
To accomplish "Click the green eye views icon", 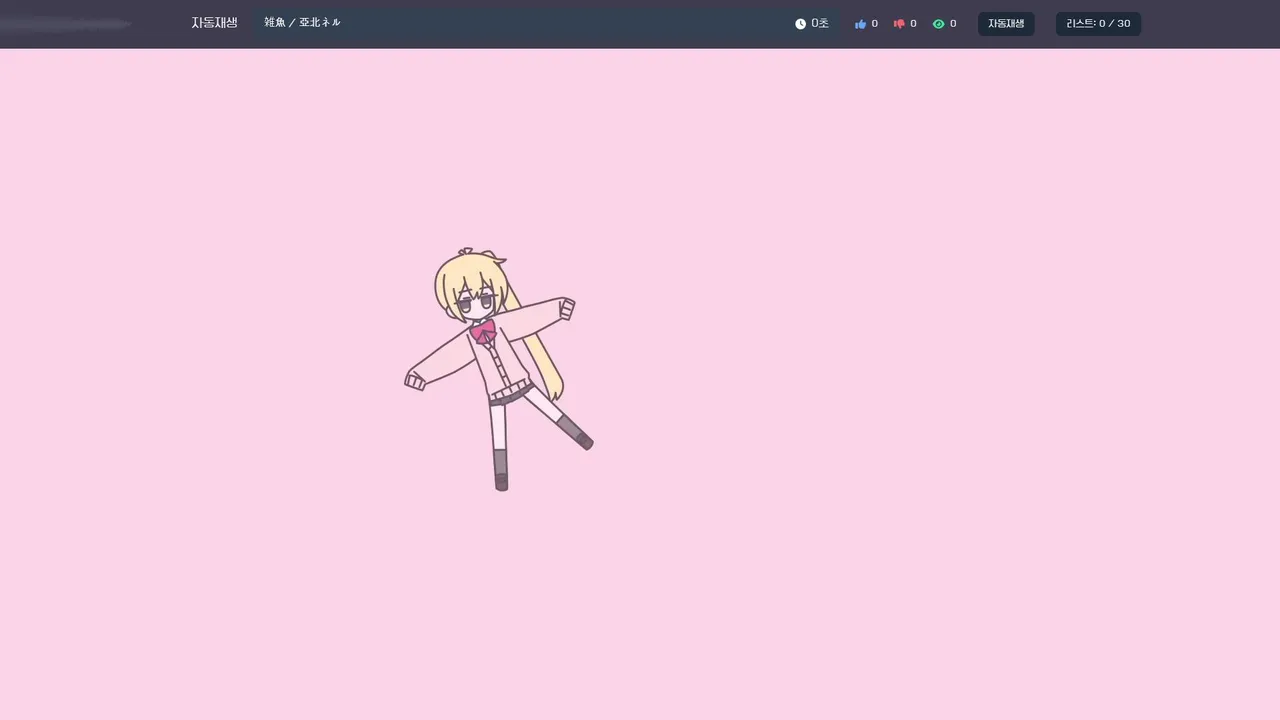I will pos(938,24).
